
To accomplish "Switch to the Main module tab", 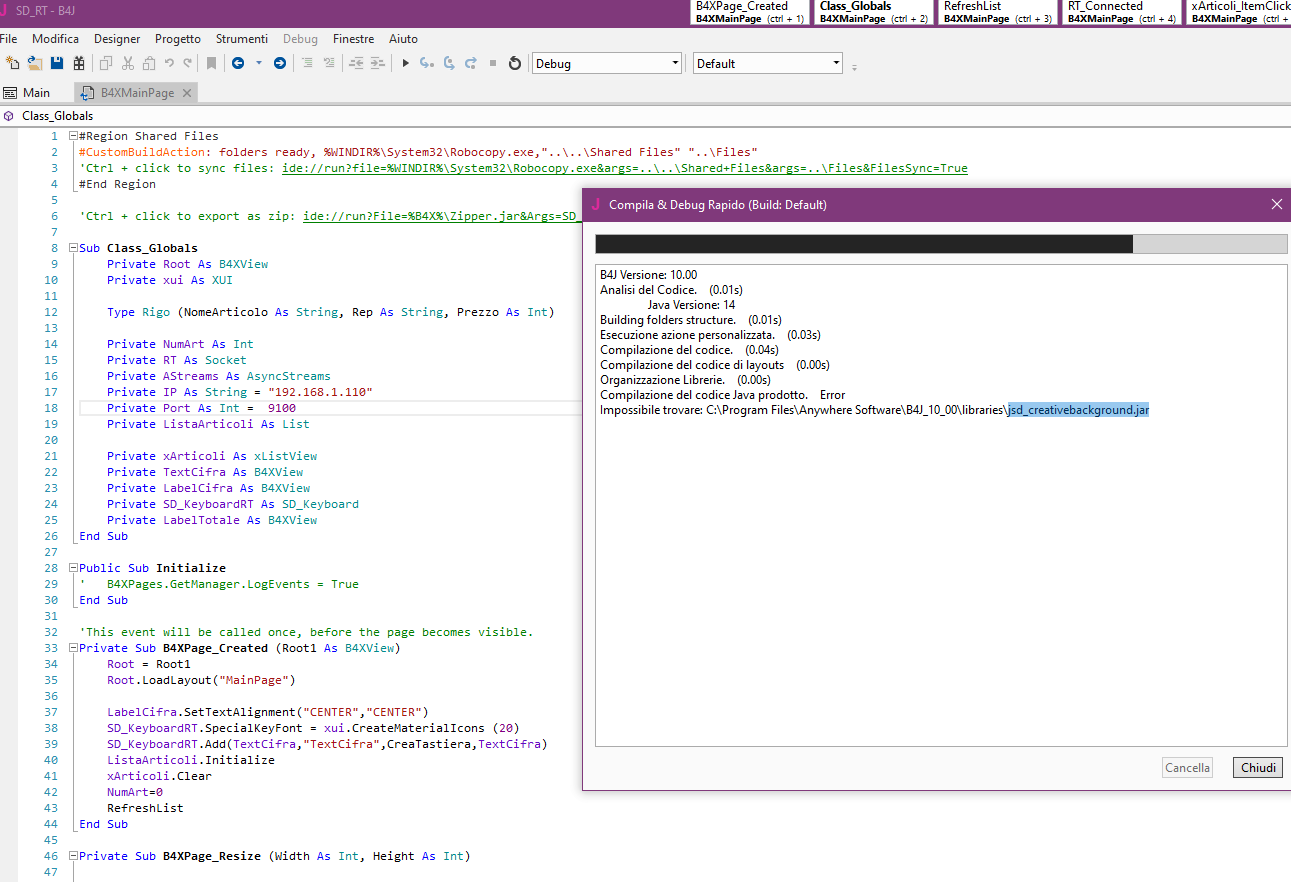I will [x=27, y=93].
